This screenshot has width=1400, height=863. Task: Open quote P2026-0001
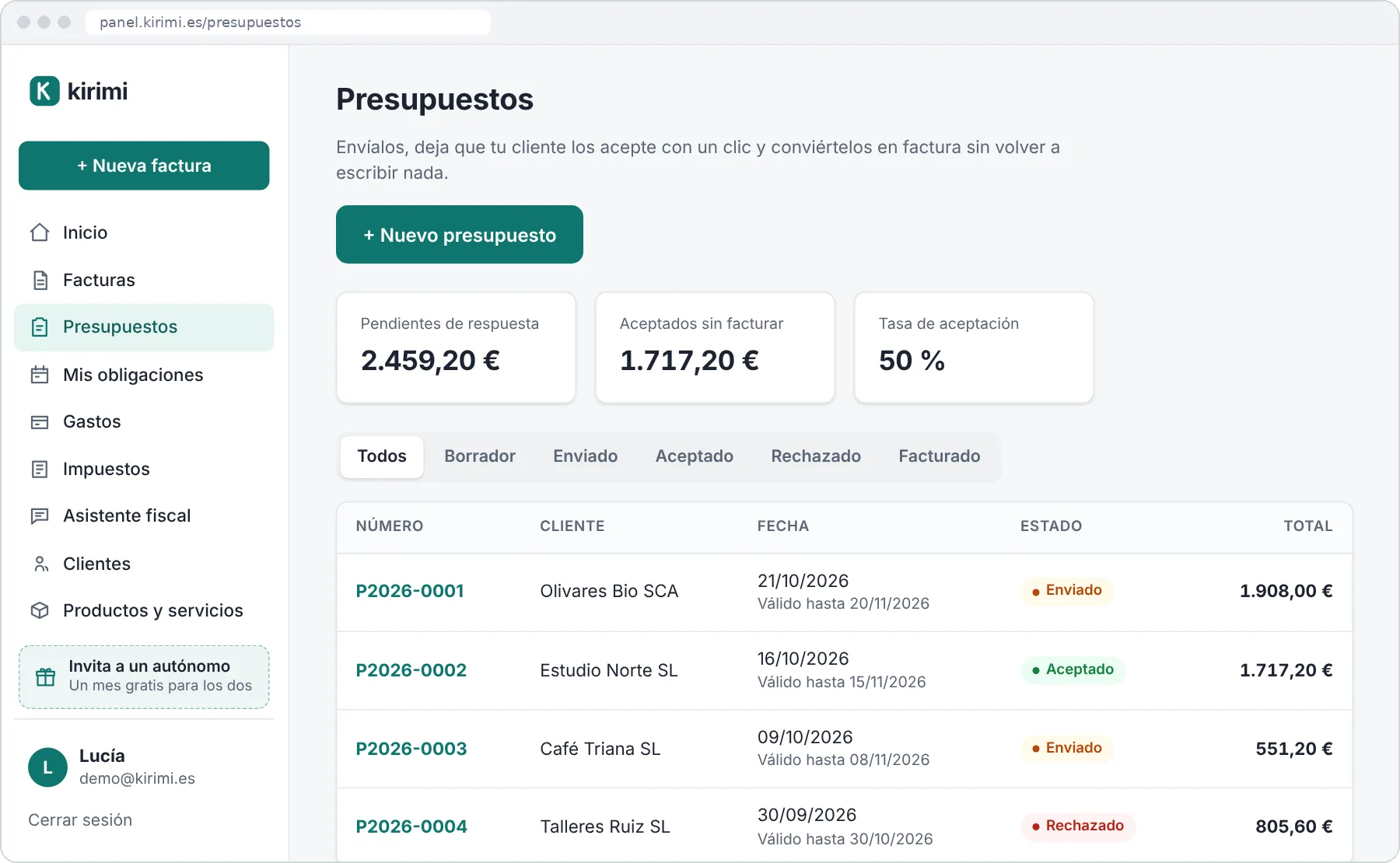click(x=410, y=591)
